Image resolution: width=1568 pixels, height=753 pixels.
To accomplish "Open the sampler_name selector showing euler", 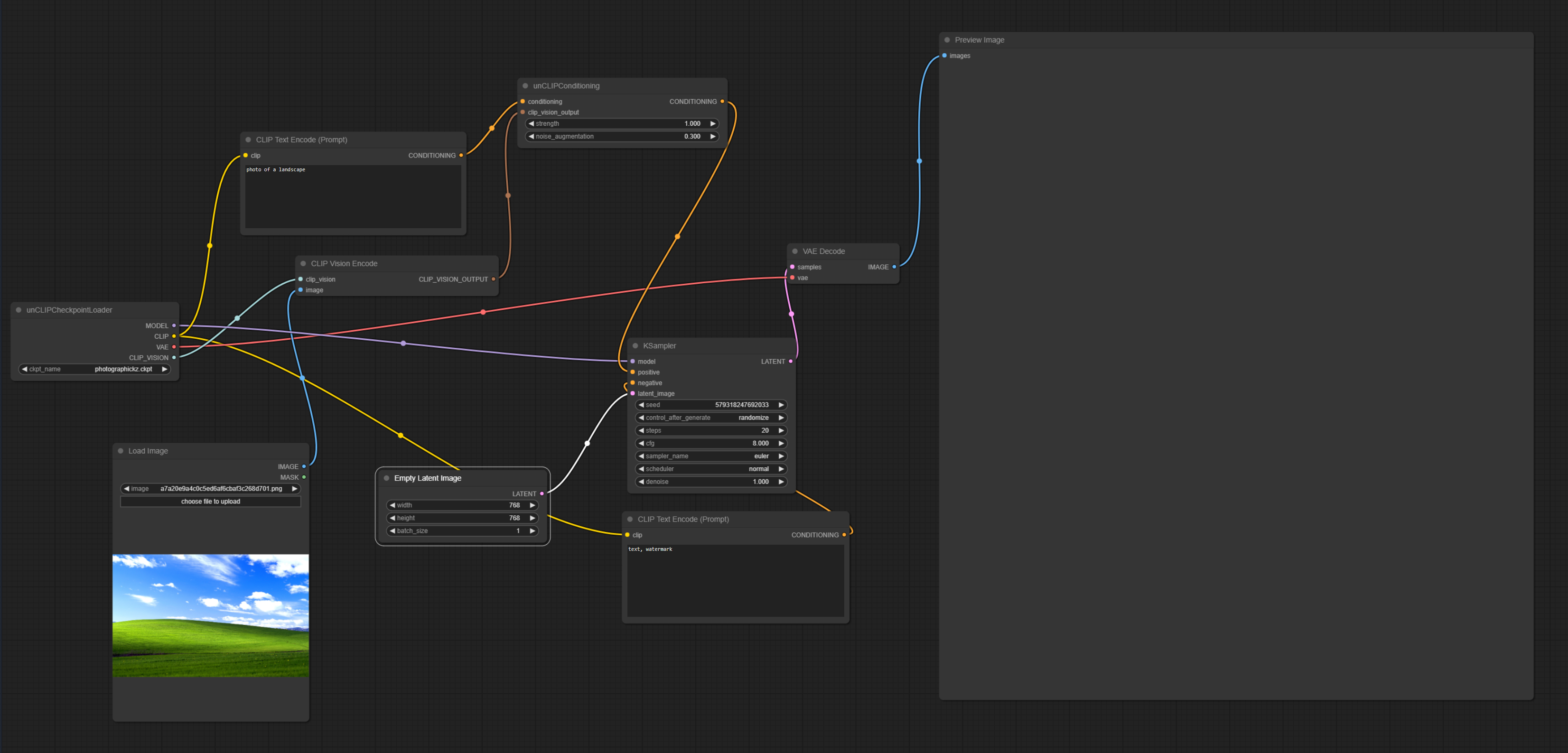I will point(710,456).
